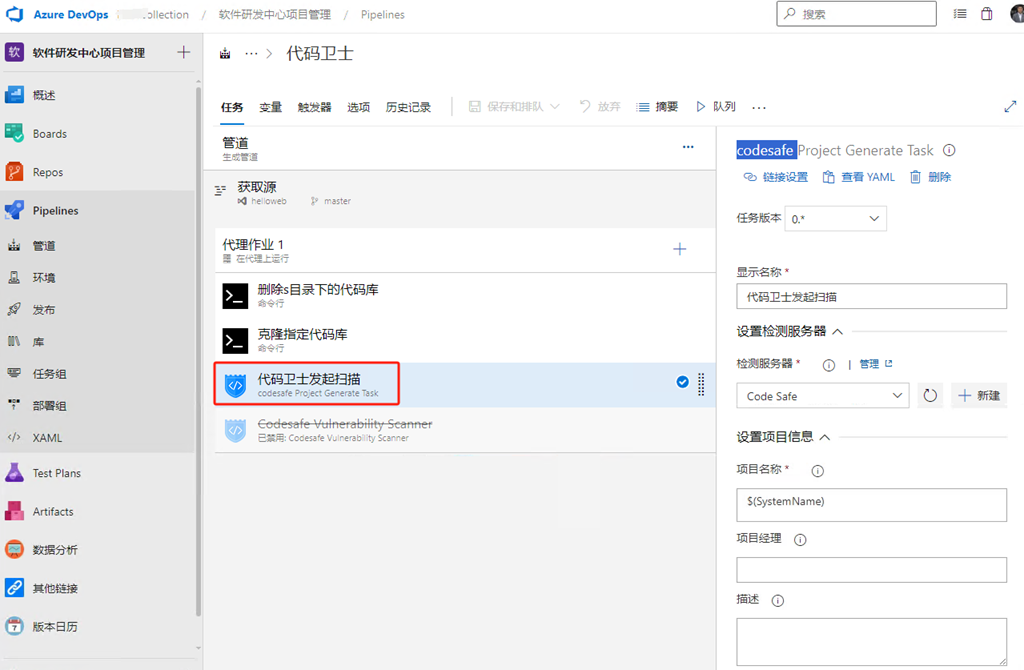The width and height of the screenshot is (1024, 670).
Task: Open the 概述 overview sidebar icon
Action: point(14,95)
